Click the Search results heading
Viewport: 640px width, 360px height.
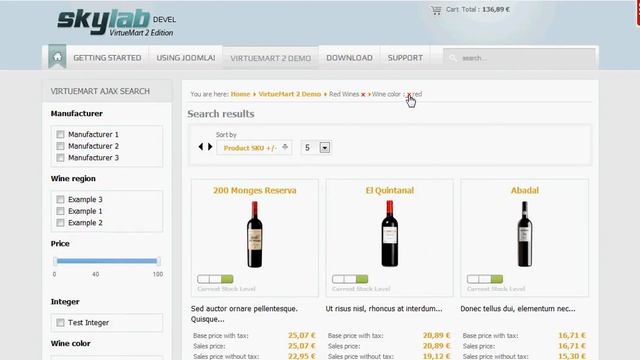click(x=221, y=114)
